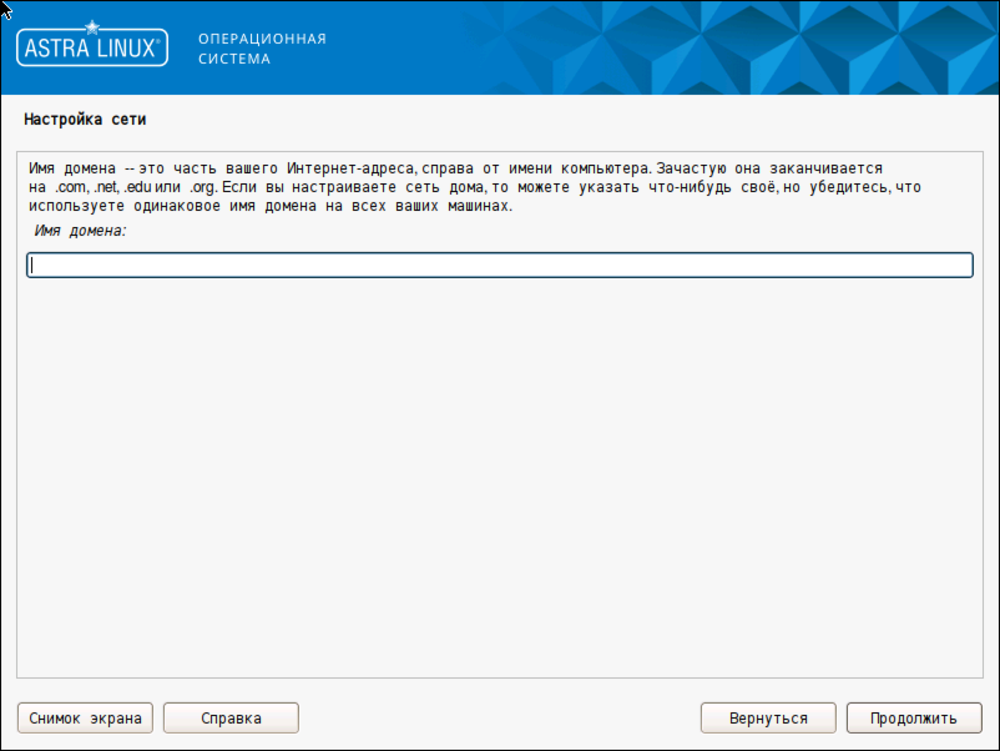Screen dimensions: 1000x751
Task: Click the .org text in the description
Action: tap(202, 188)
